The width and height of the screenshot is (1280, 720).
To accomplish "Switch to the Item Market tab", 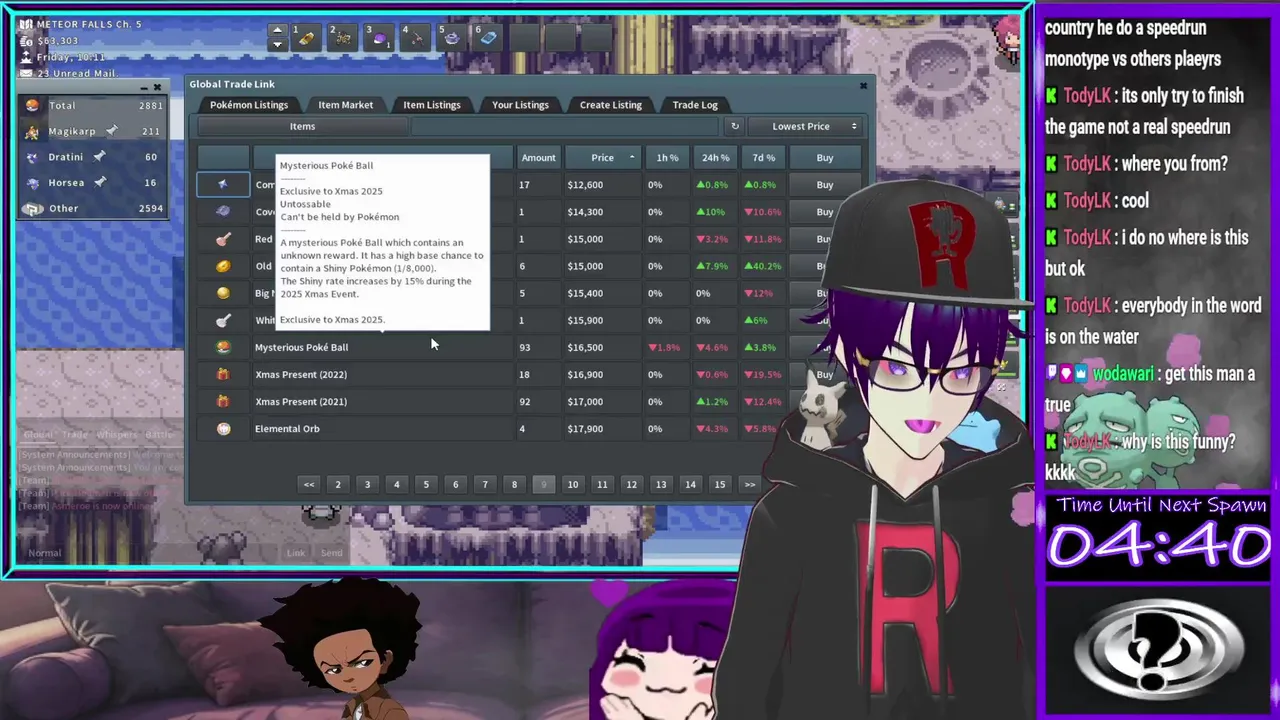I will (x=346, y=105).
